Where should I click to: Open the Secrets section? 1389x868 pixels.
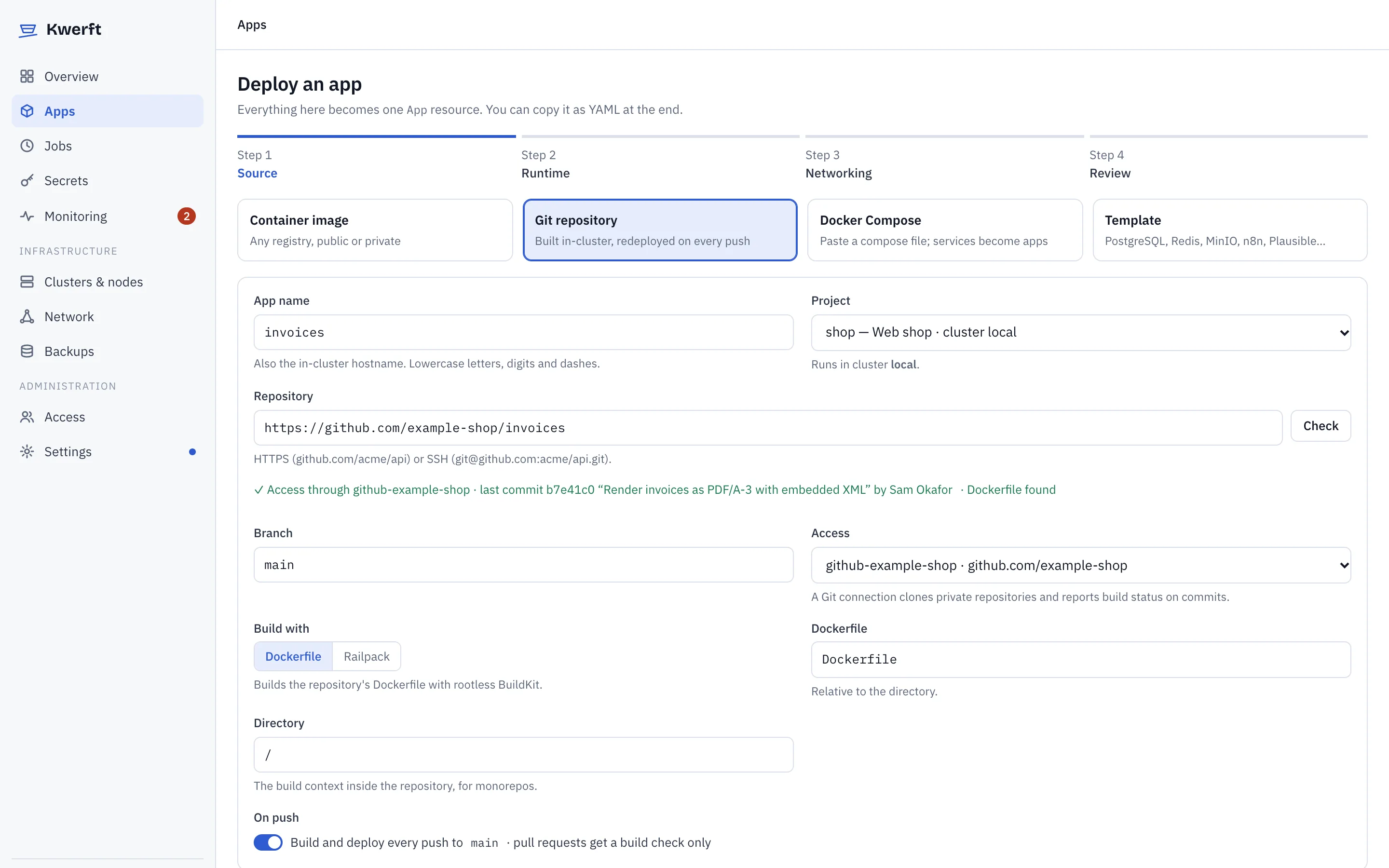(x=108, y=180)
